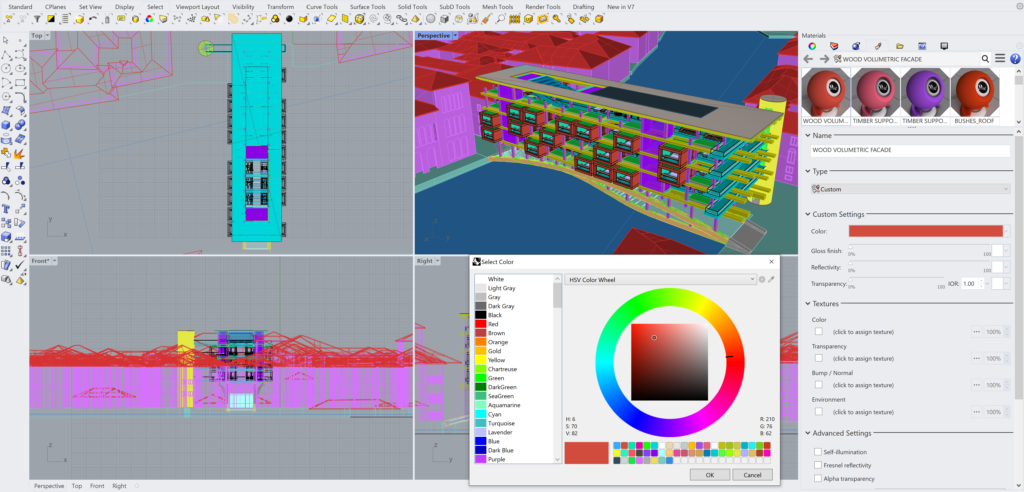Click to assign Bump / Normal texture
Viewport: 1024px width, 492px height.
(863, 385)
